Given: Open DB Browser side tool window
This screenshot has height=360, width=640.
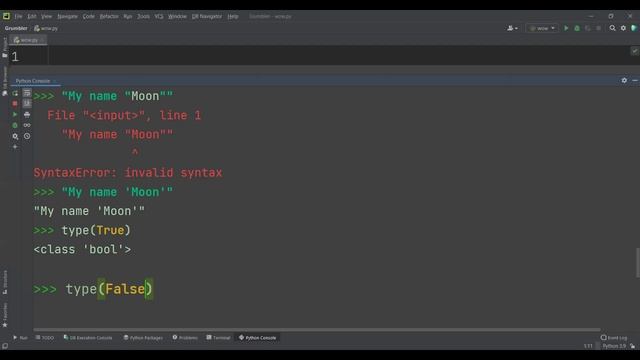Looking at the screenshot, I should 5,81.
